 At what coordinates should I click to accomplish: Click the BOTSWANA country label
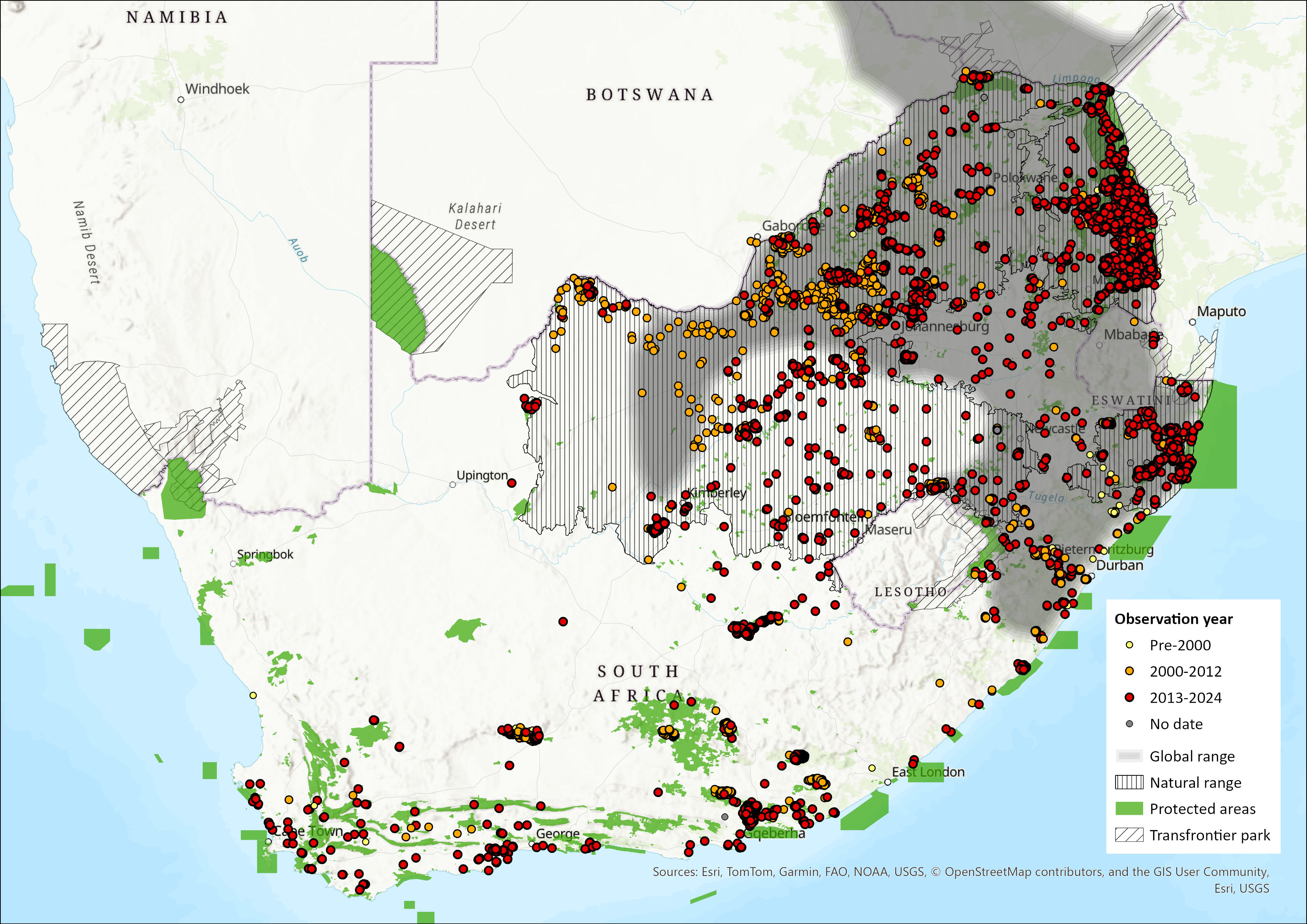pyautogui.click(x=649, y=95)
